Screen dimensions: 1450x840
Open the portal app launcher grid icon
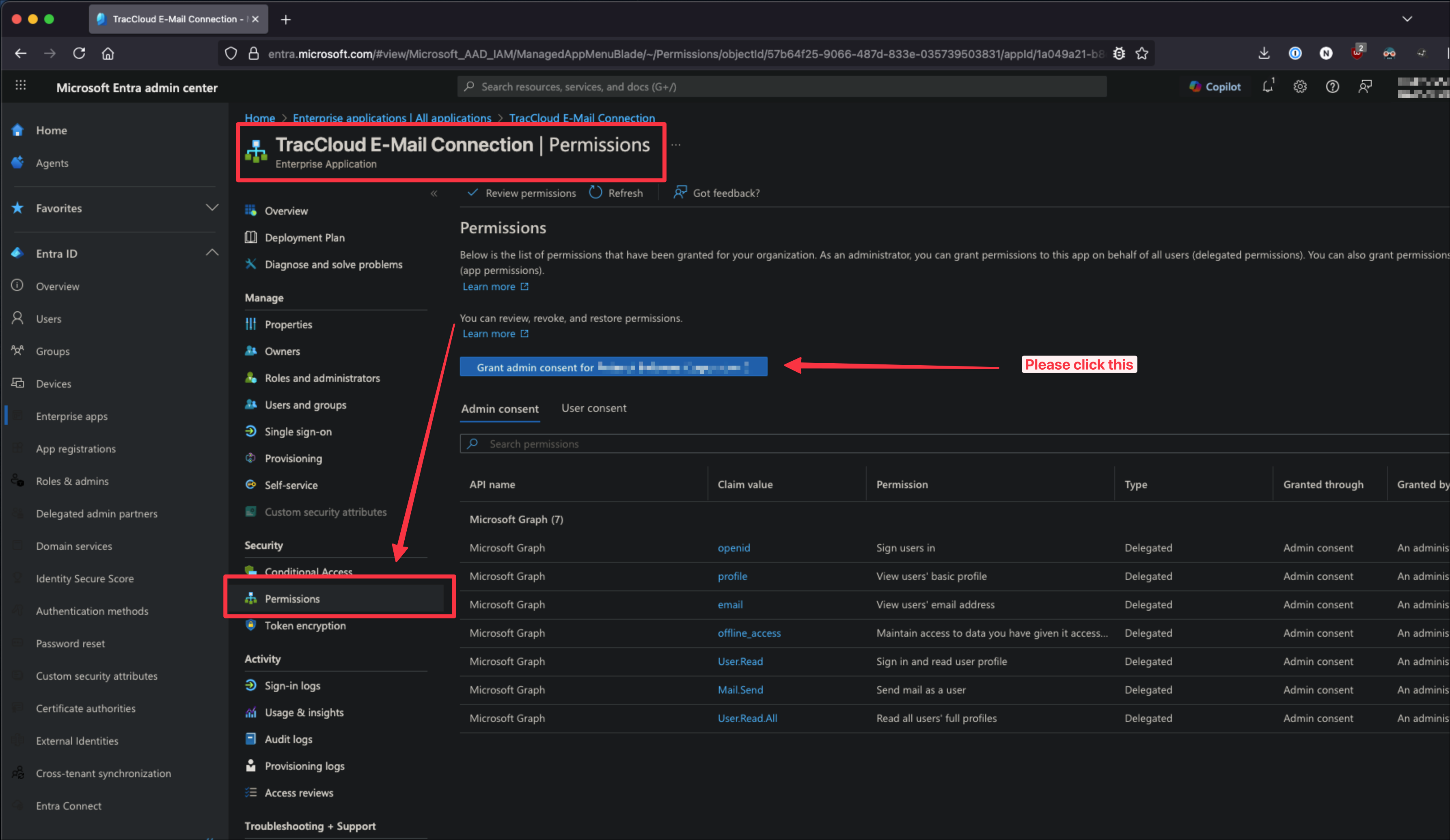pos(21,86)
